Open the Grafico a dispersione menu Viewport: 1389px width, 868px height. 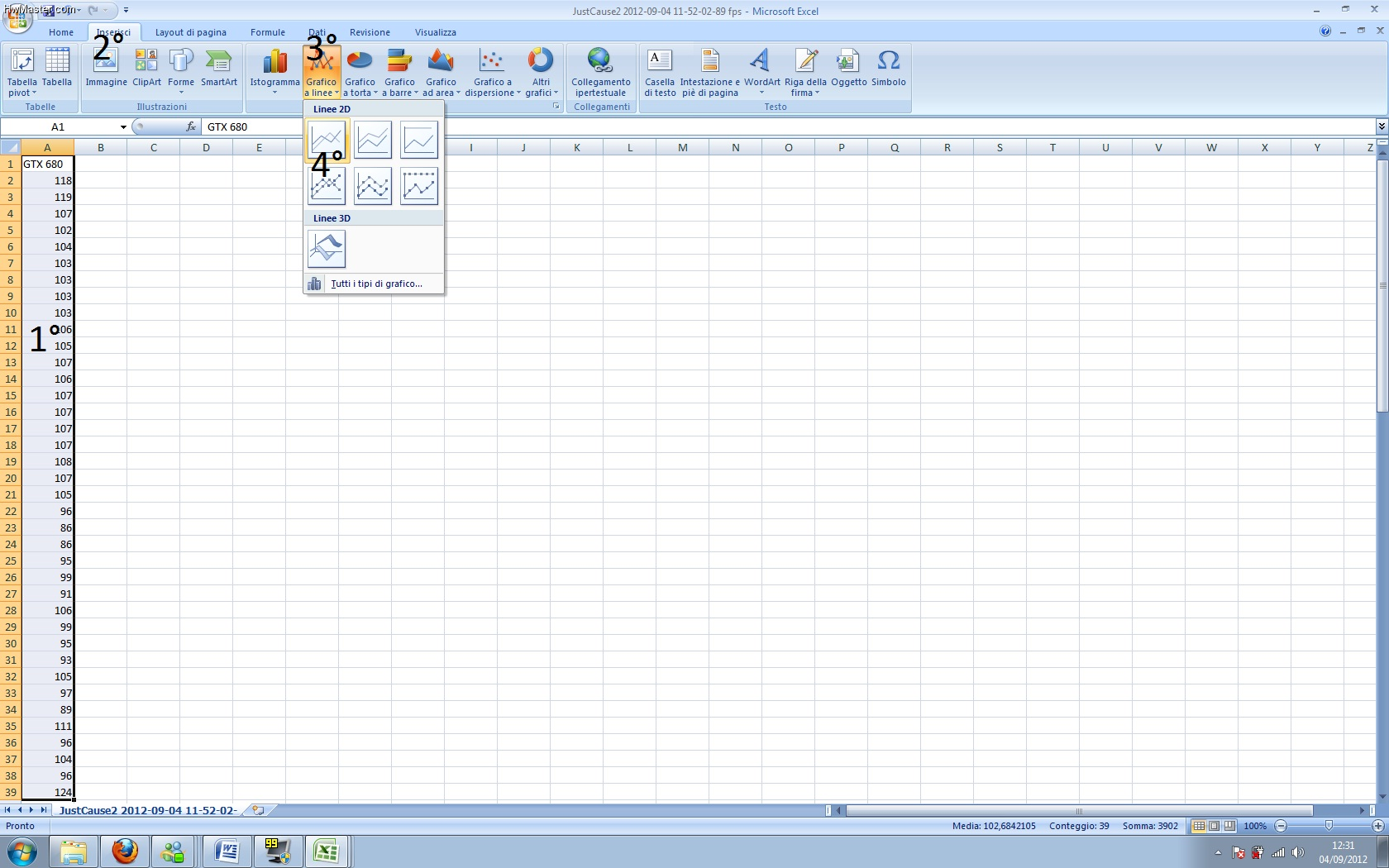pos(493,72)
